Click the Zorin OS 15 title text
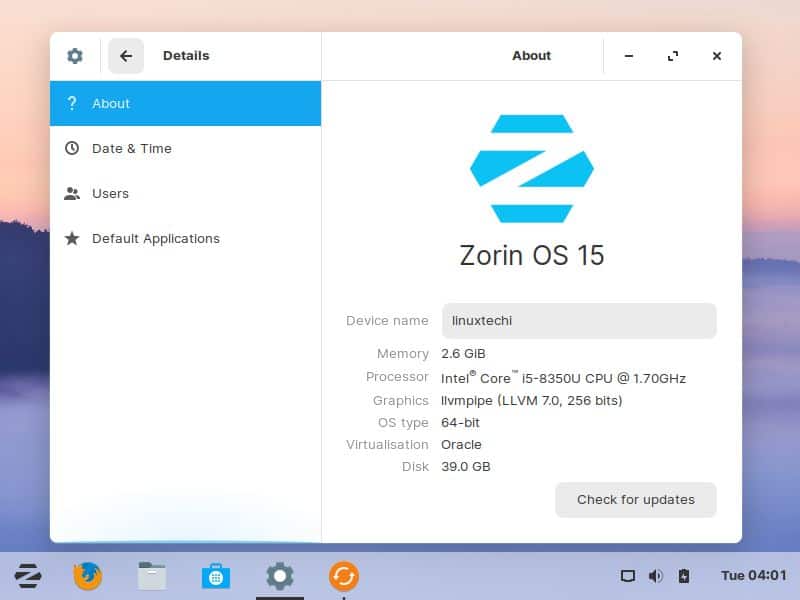This screenshot has width=800, height=600. 532,255
